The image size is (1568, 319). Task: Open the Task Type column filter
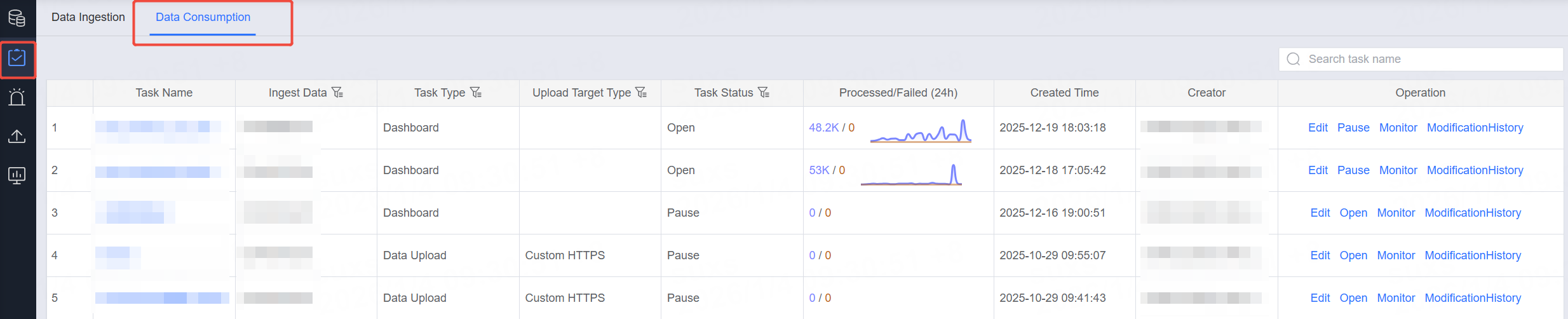pyautogui.click(x=476, y=93)
